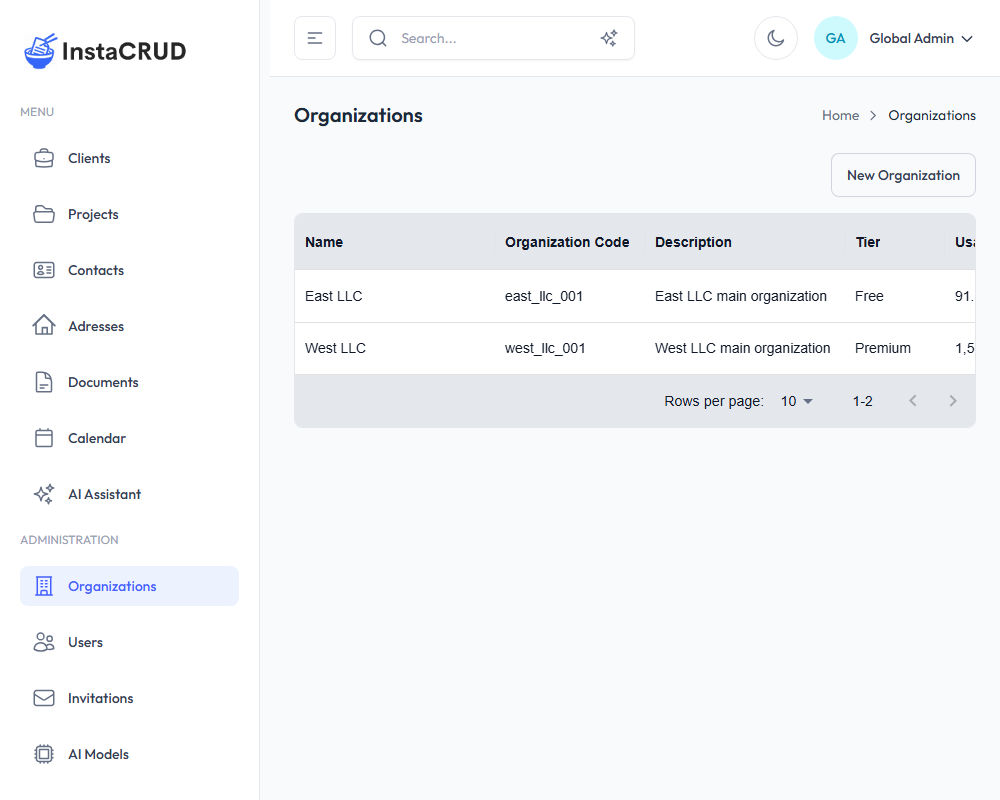1000x800 pixels.
Task: Click the Contacts sidebar icon
Action: pos(44,269)
